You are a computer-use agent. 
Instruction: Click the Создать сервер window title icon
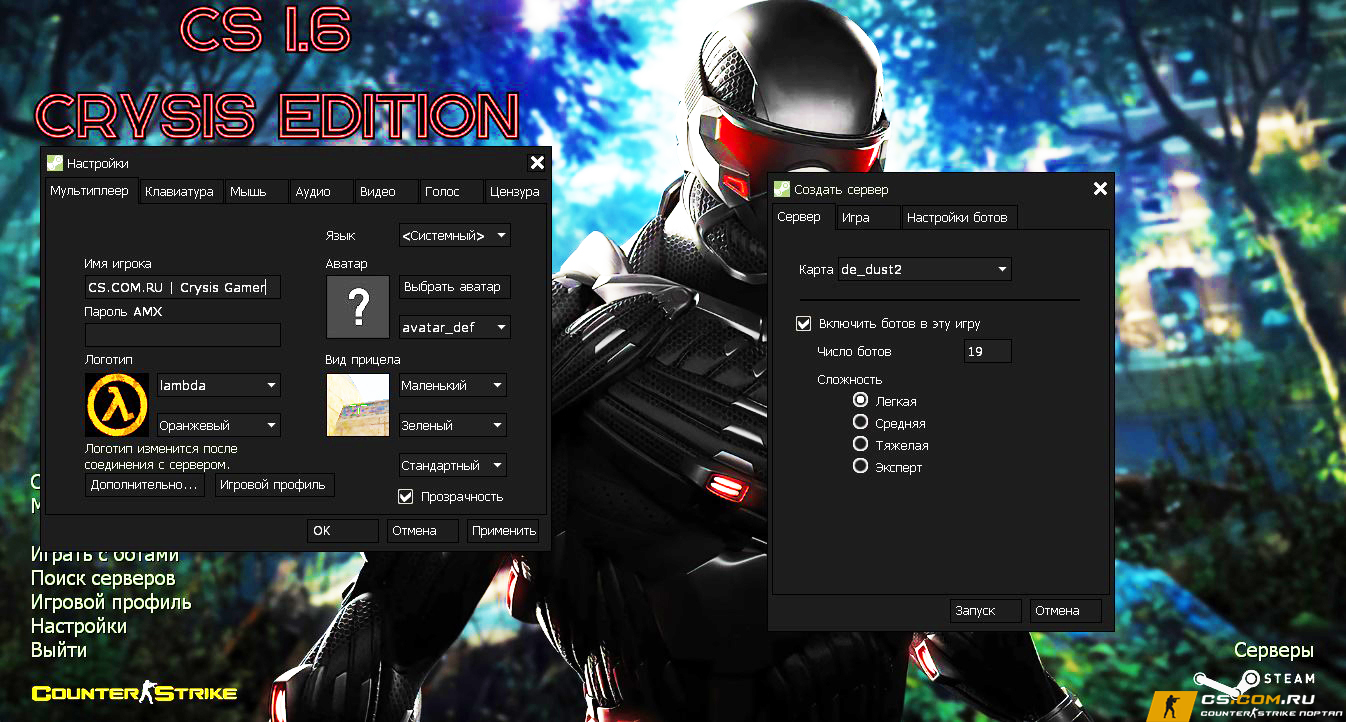point(782,189)
